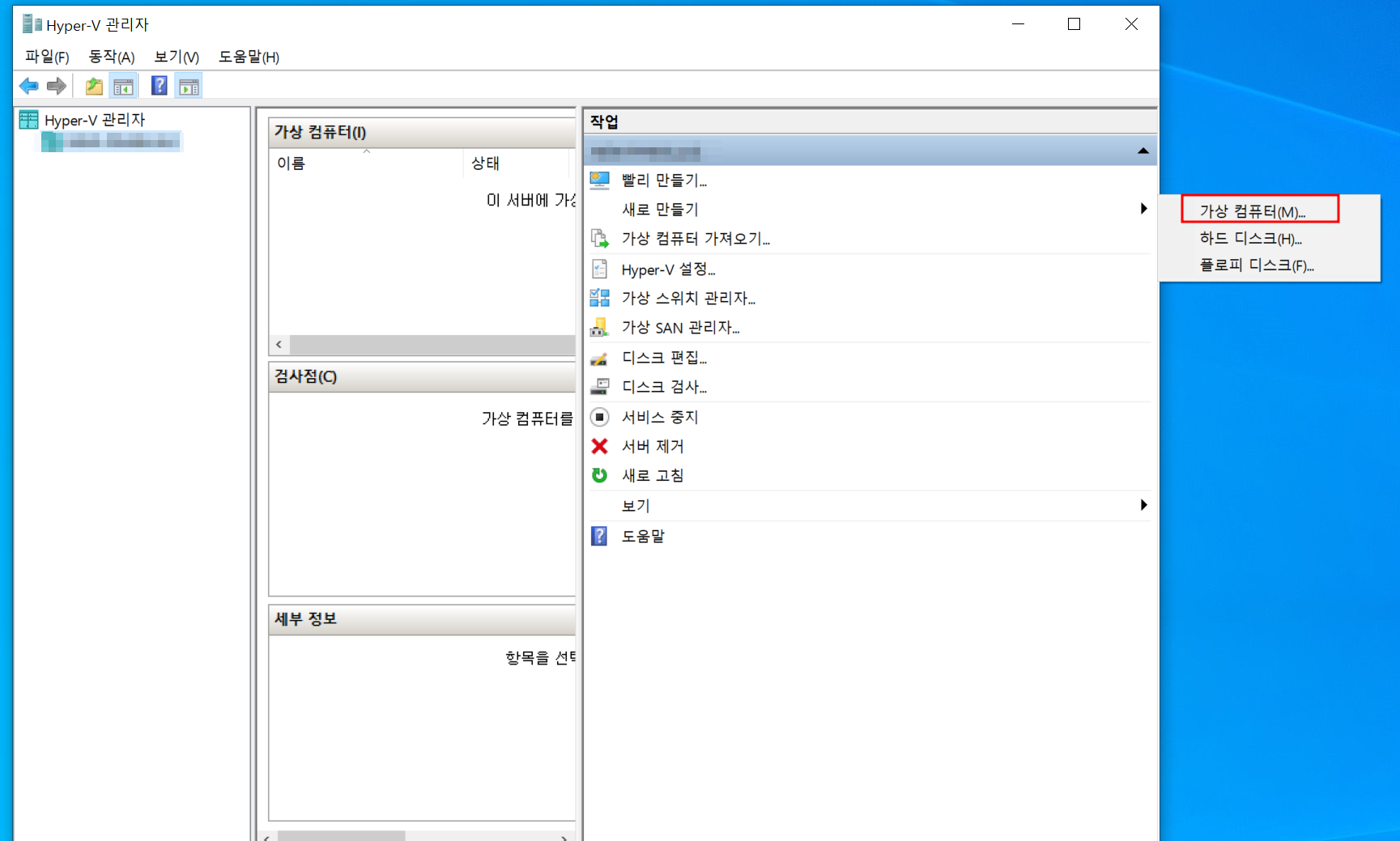1400x841 pixels.
Task: Select 플로피 디스크(F)... from submenu
Action: 1257,265
